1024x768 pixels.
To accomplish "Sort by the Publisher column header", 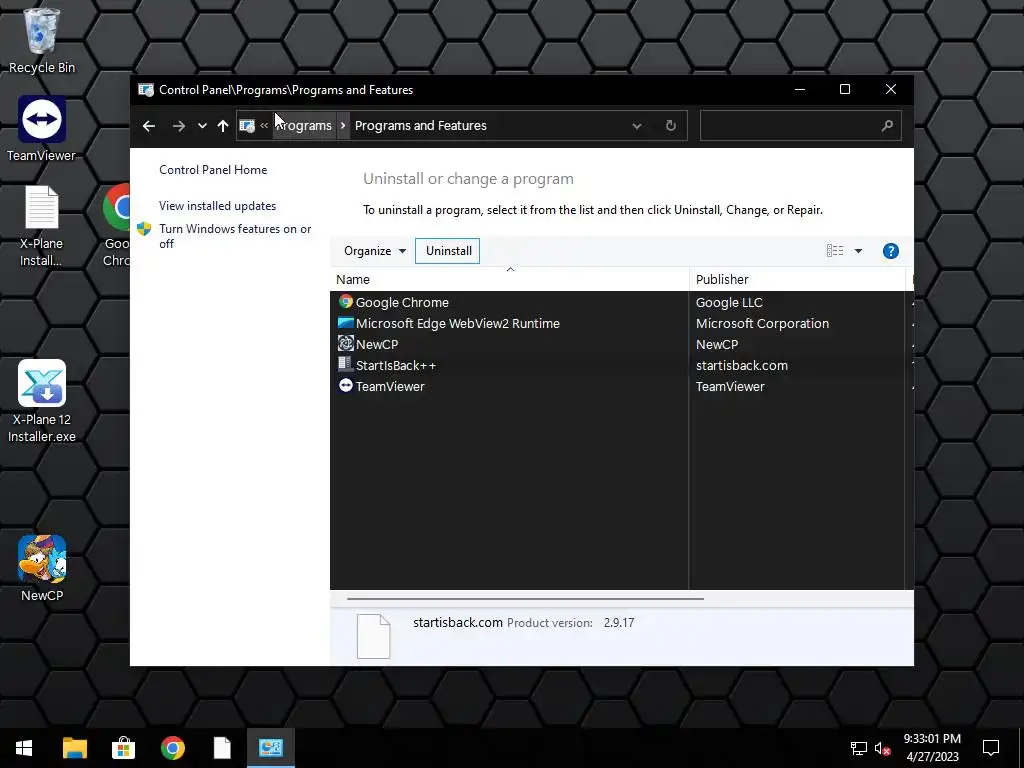I will [x=797, y=280].
